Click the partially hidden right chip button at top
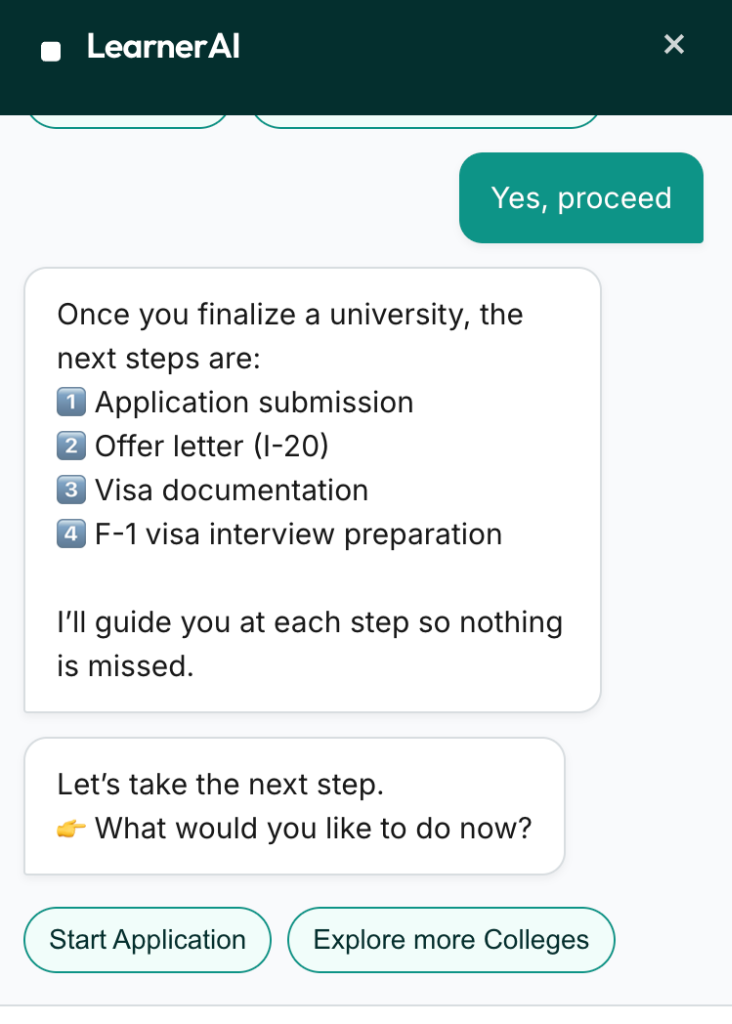The height and width of the screenshot is (1024, 732). (425, 122)
